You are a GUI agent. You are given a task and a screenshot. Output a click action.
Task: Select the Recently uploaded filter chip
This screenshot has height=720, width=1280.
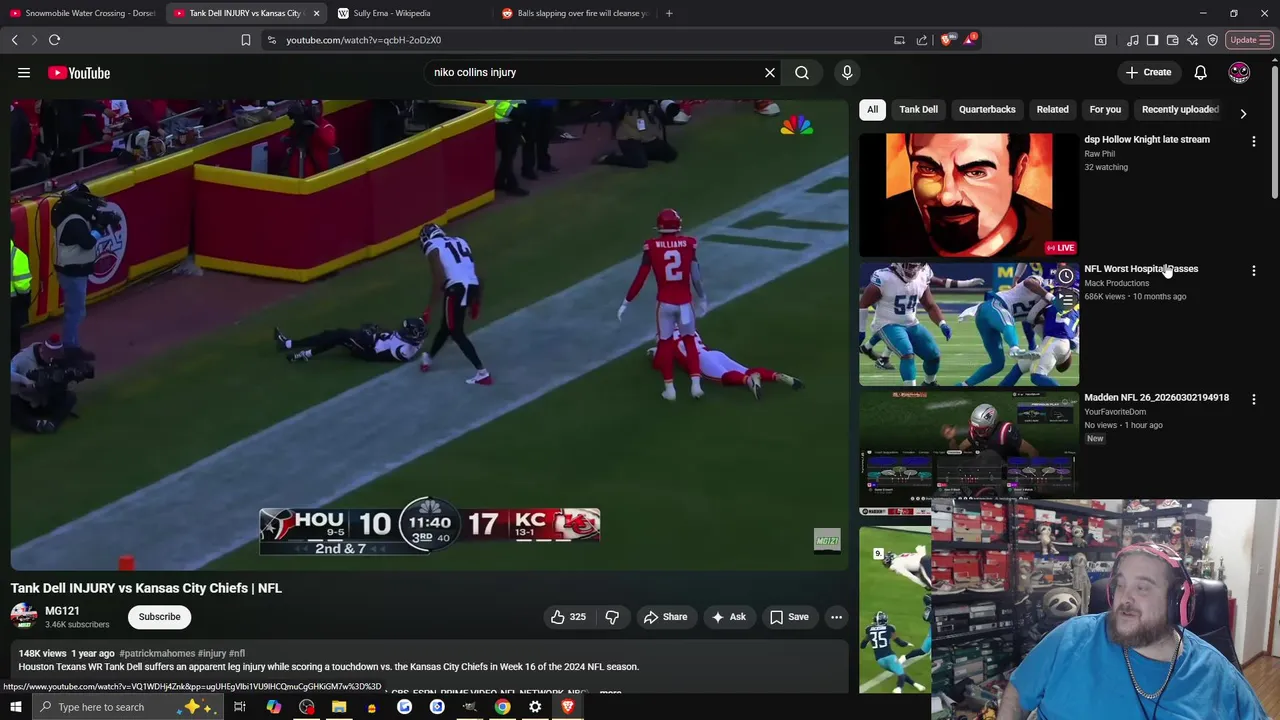pyautogui.click(x=1180, y=109)
